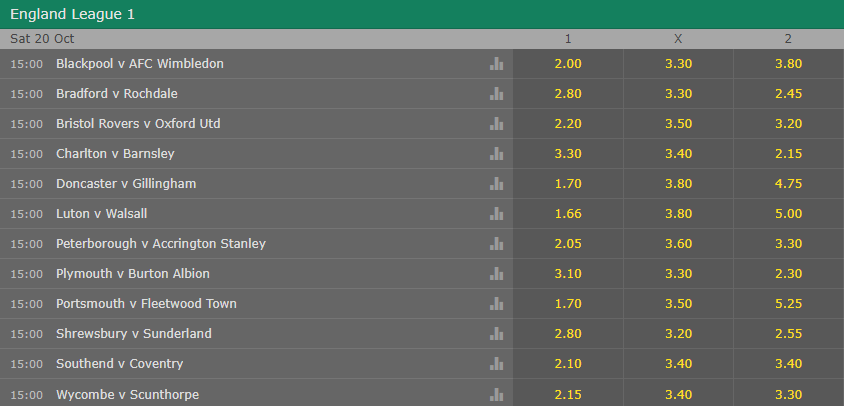Image resolution: width=844 pixels, height=406 pixels.
Task: Pick Fleetwood Town away odds 5.25
Action: click(x=789, y=304)
